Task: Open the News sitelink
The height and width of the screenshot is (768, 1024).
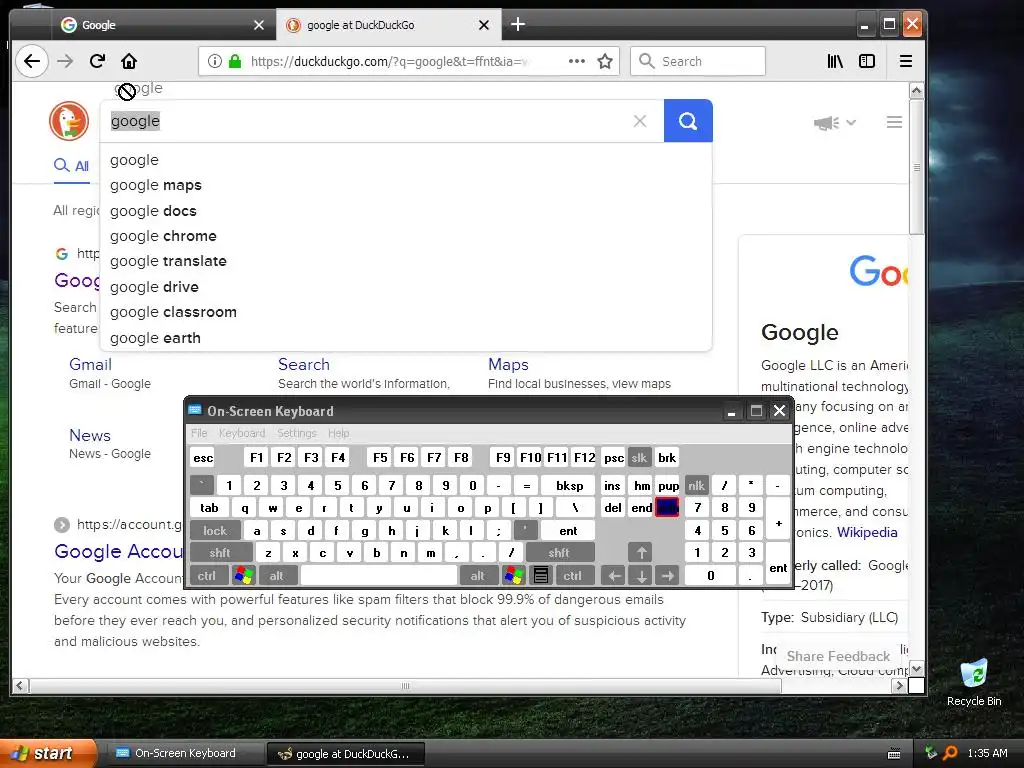Action: pos(89,436)
